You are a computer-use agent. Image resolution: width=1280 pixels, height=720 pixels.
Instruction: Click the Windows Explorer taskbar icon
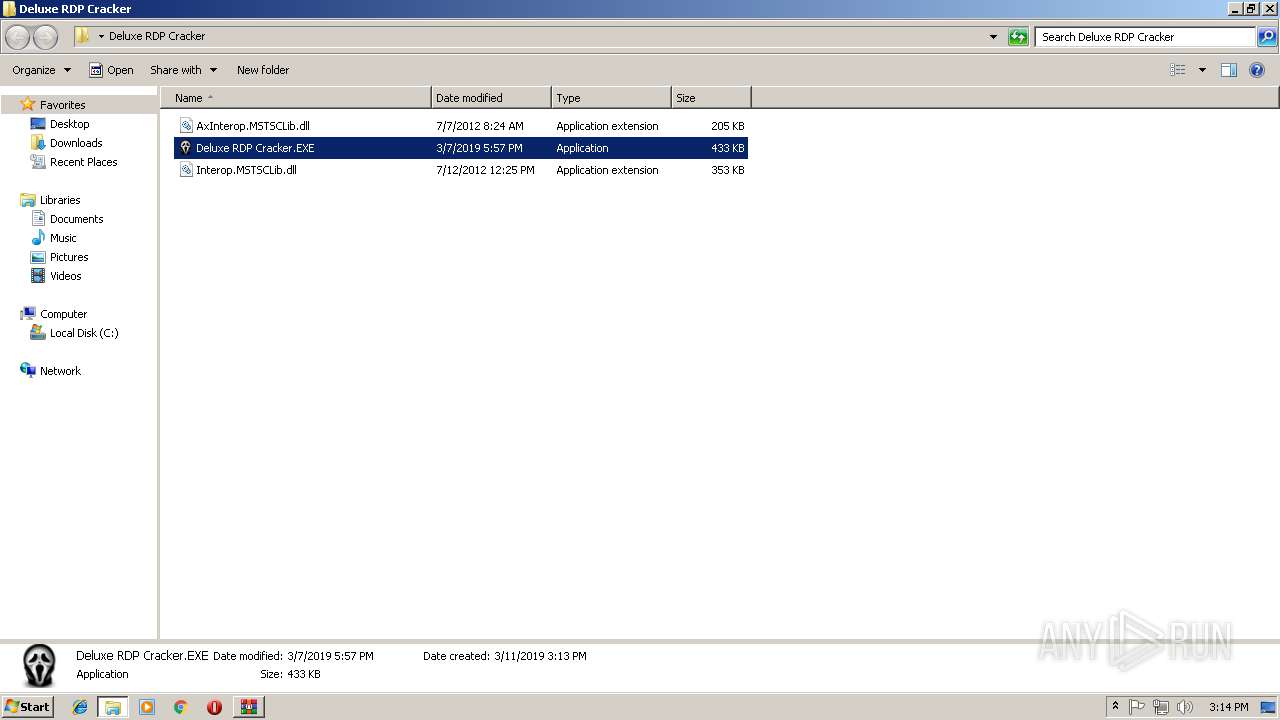113,707
